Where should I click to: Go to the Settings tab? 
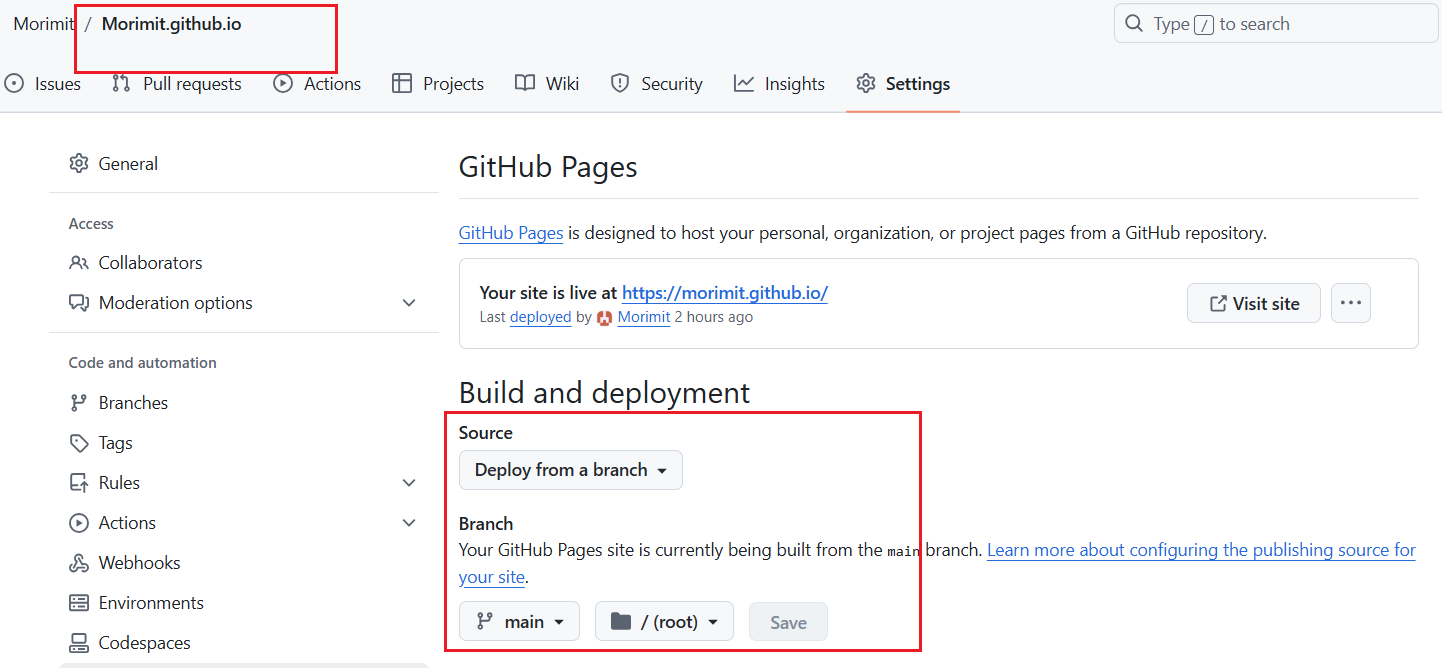pyautogui.click(x=903, y=84)
